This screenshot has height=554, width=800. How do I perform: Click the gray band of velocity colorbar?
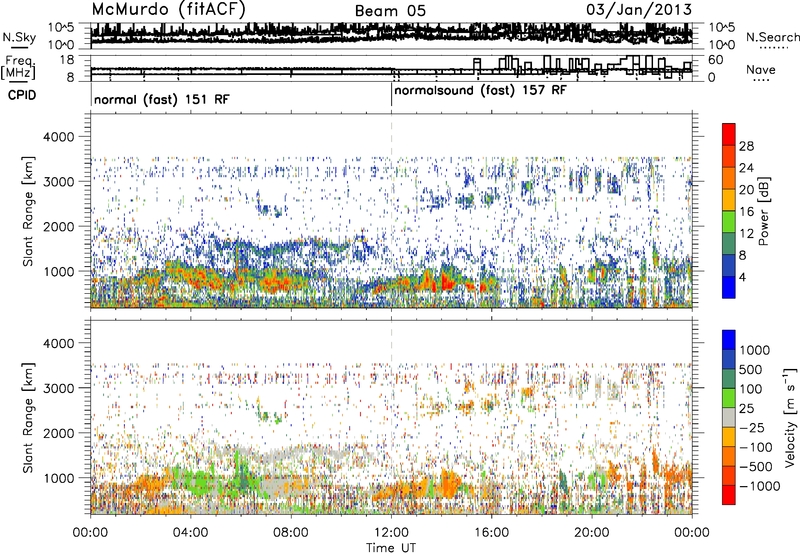[x=729, y=417]
